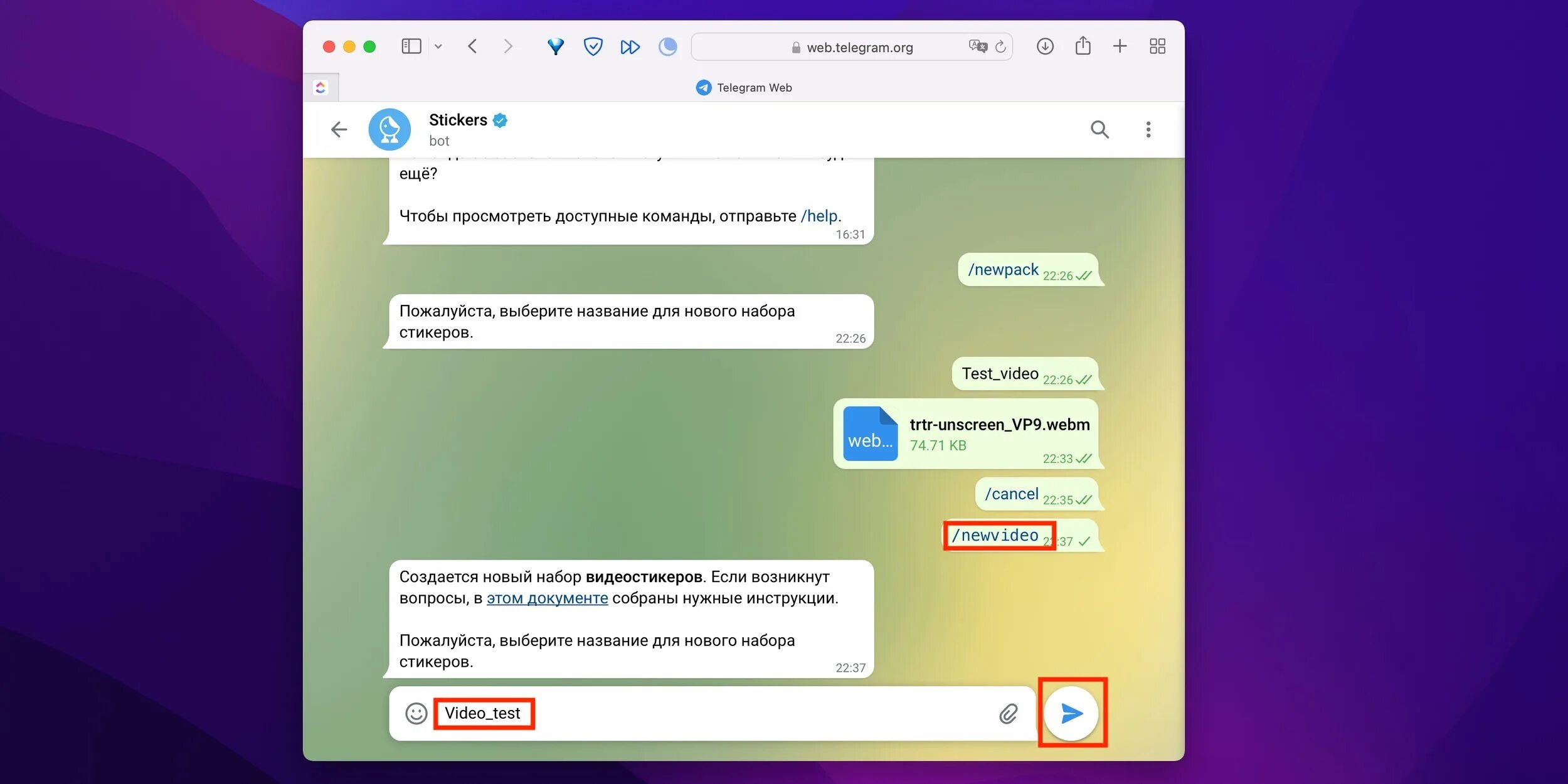The width and height of the screenshot is (1568, 784).
Task: Click the Stickers chat title
Action: point(458,120)
